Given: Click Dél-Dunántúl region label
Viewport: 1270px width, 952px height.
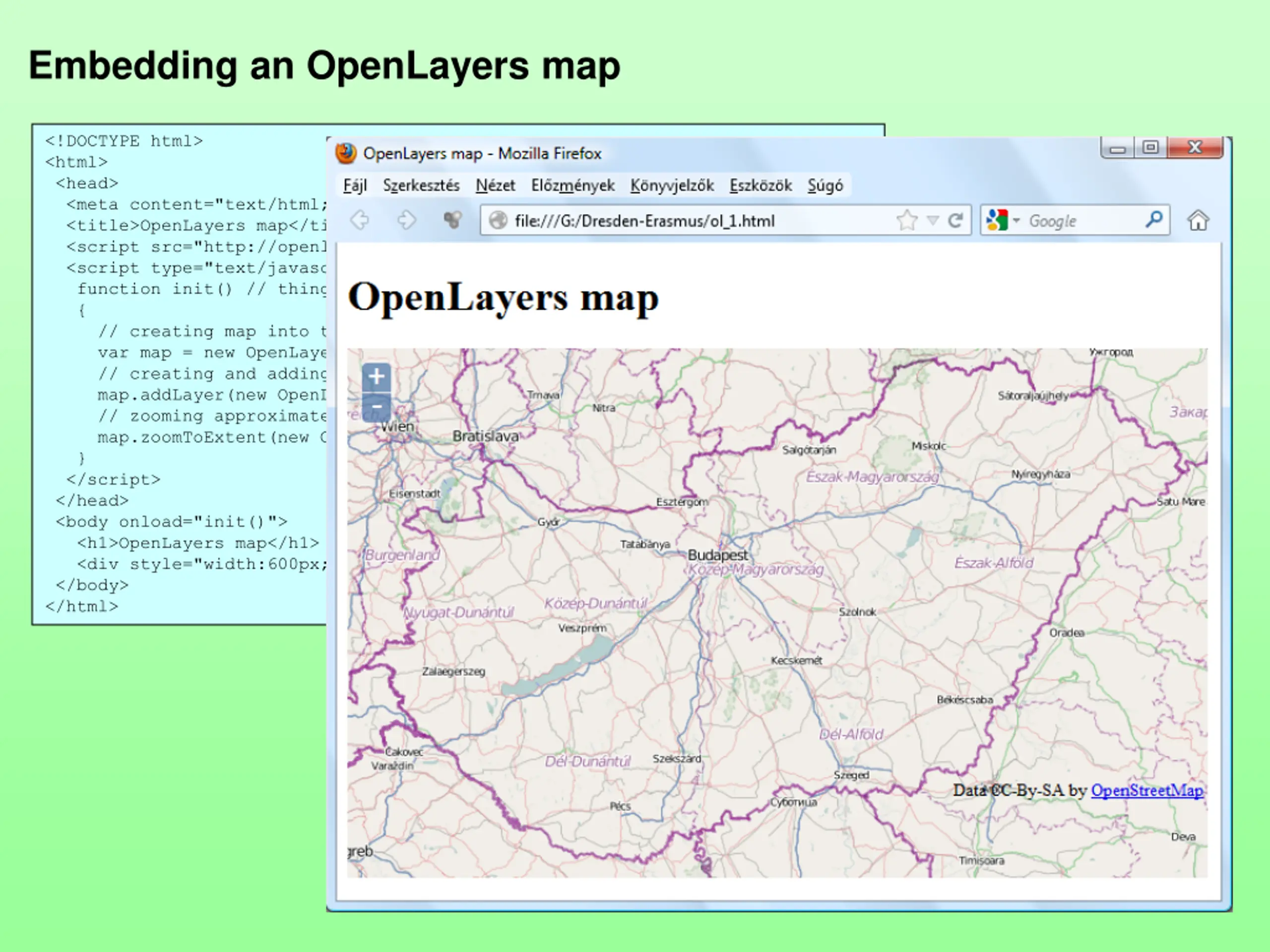Looking at the screenshot, I should [x=587, y=762].
